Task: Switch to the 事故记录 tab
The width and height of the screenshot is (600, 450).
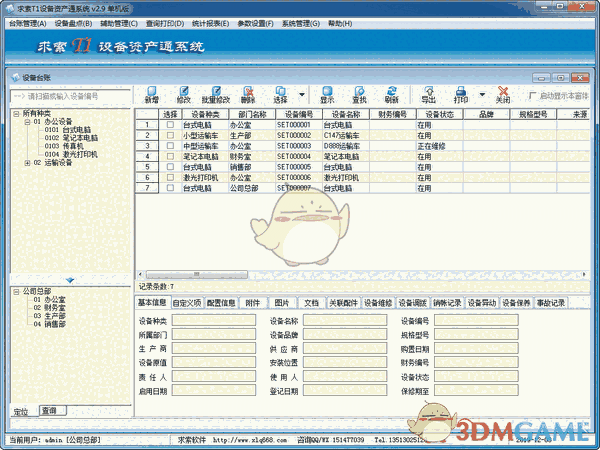Action: point(551,303)
